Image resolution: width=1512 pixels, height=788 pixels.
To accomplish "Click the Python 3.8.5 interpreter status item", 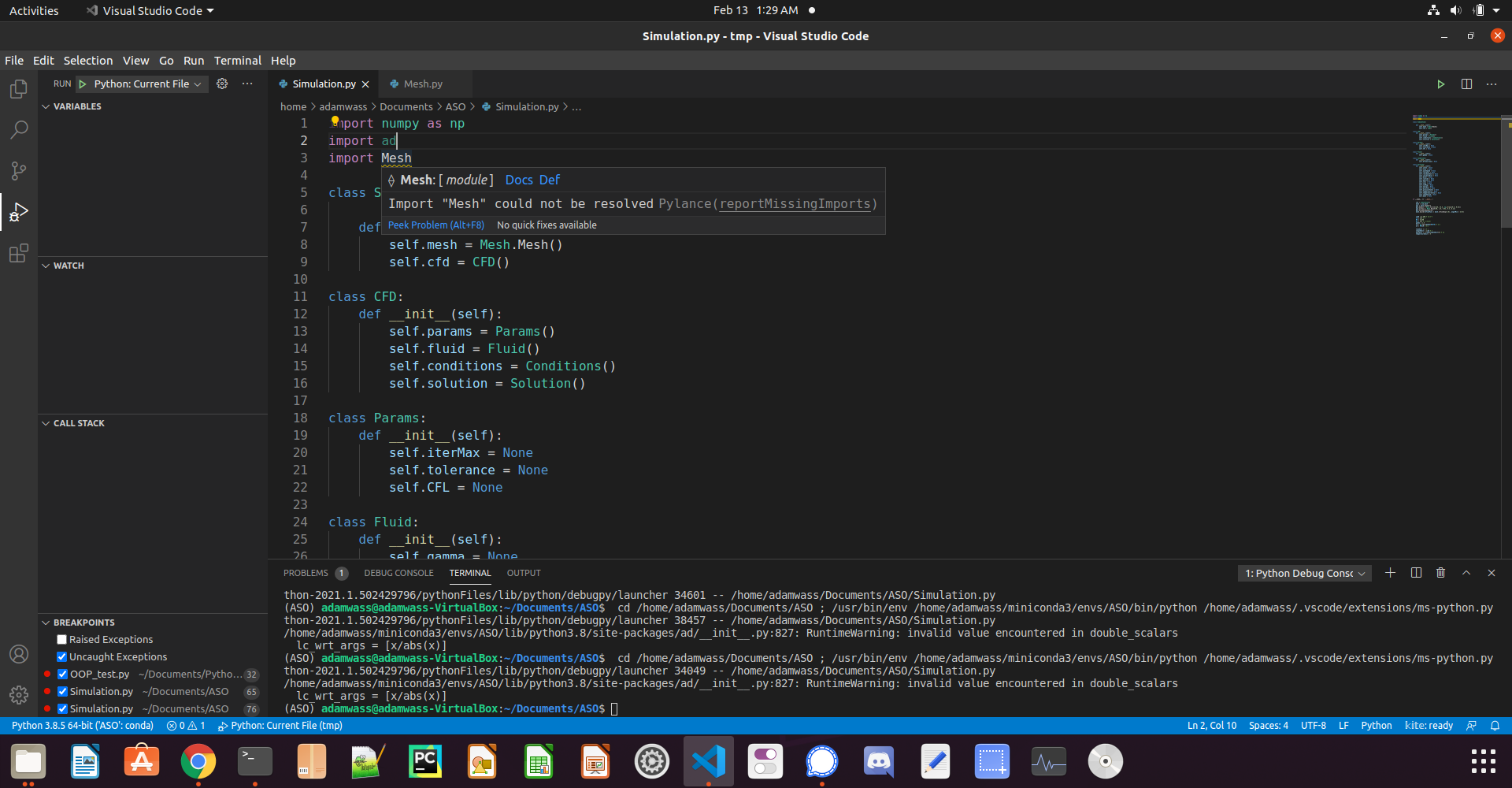I will 83,726.
